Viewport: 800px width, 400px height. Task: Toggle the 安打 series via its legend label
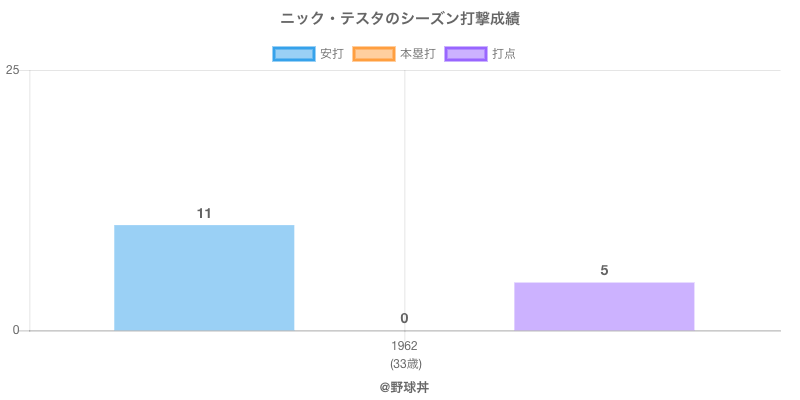click(x=331, y=54)
